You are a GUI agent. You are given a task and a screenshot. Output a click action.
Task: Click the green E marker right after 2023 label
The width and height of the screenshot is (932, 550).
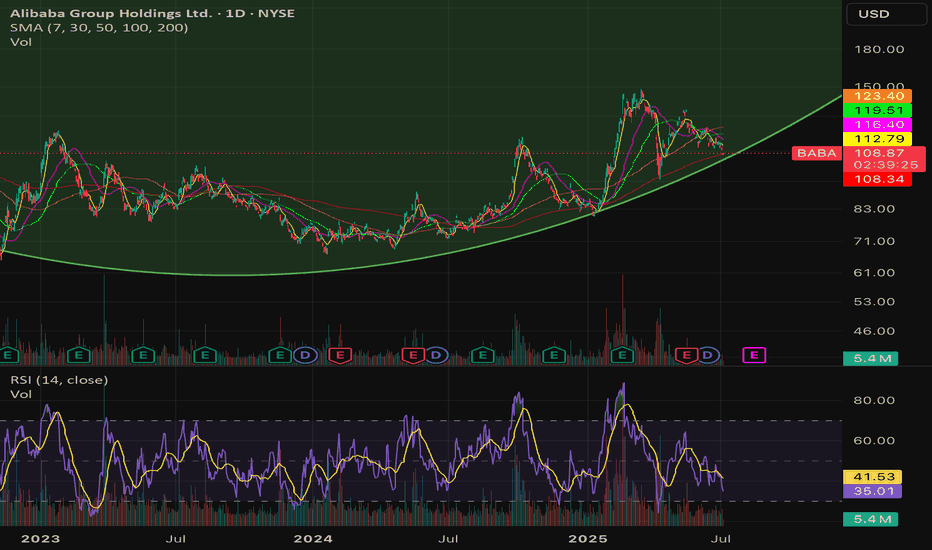point(78,356)
